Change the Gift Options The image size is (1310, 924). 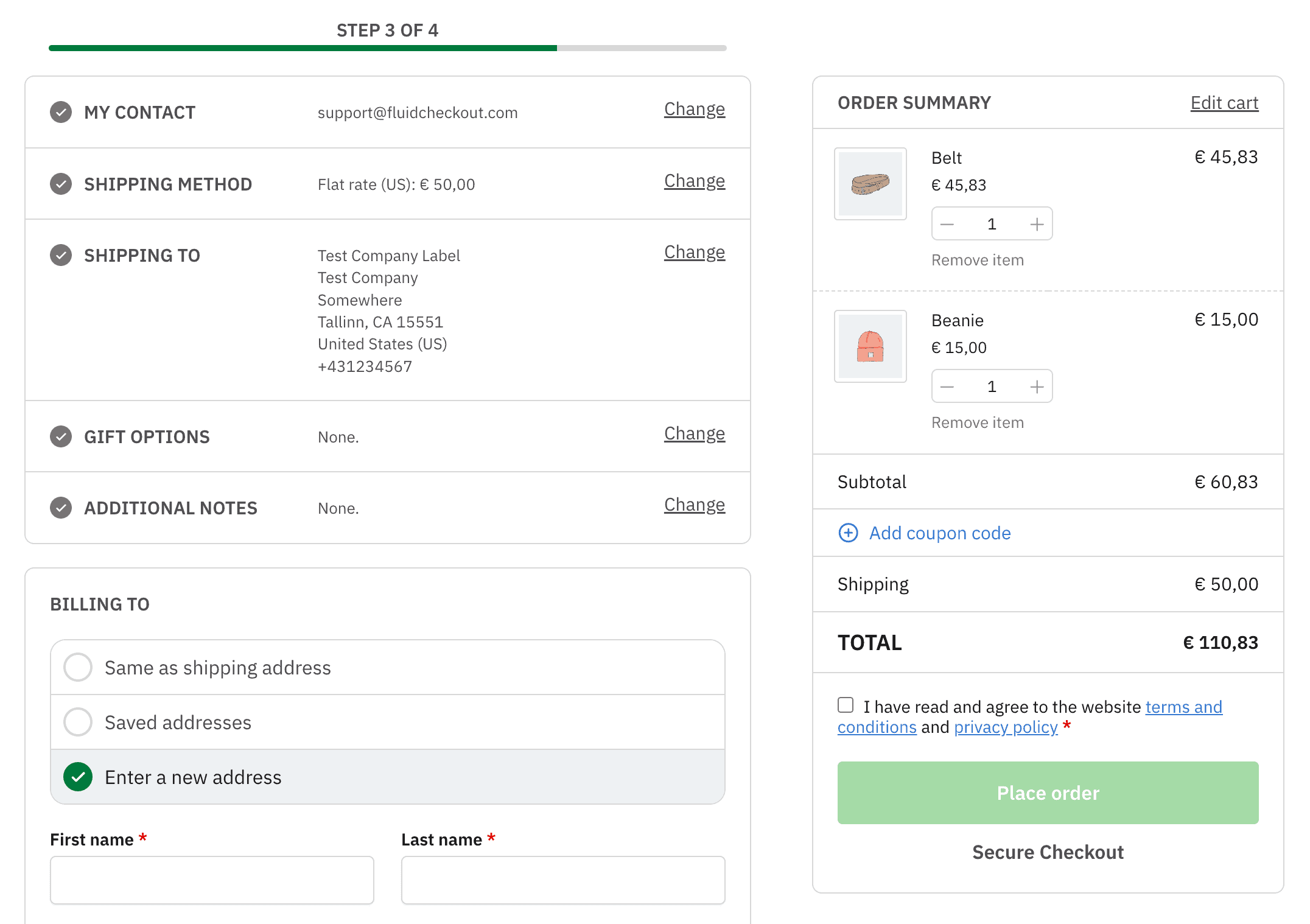coord(695,433)
